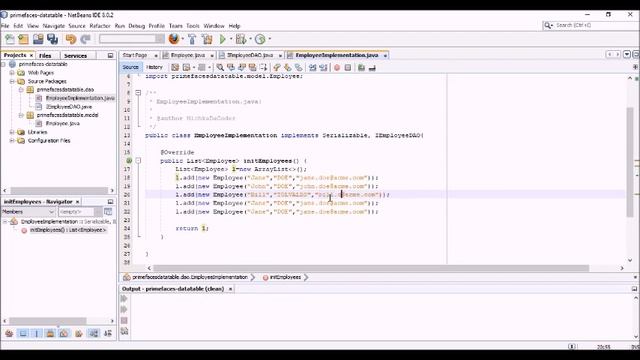Toggle Highlight Search in the editor toolbar
Screen dimensions: 640x360
(252, 67)
